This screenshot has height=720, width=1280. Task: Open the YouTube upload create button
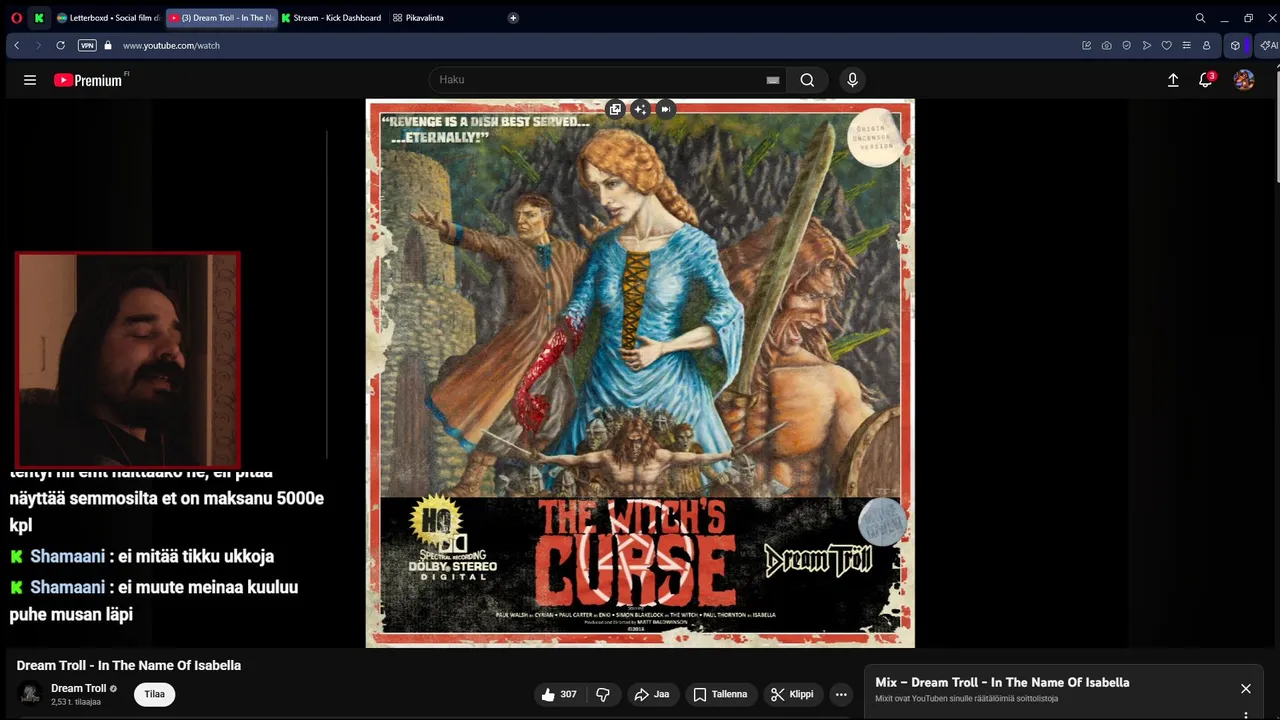point(1173,80)
